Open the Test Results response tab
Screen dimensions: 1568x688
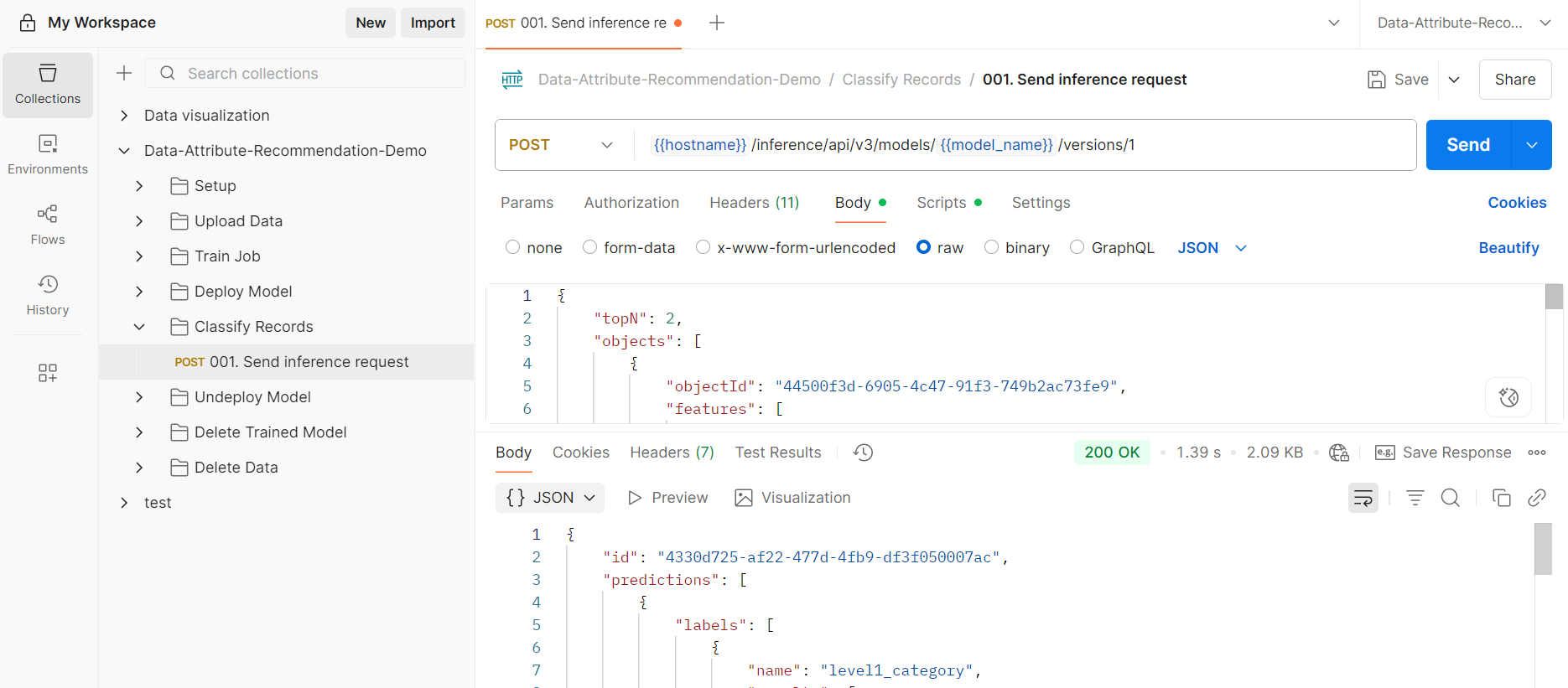pyautogui.click(x=778, y=453)
